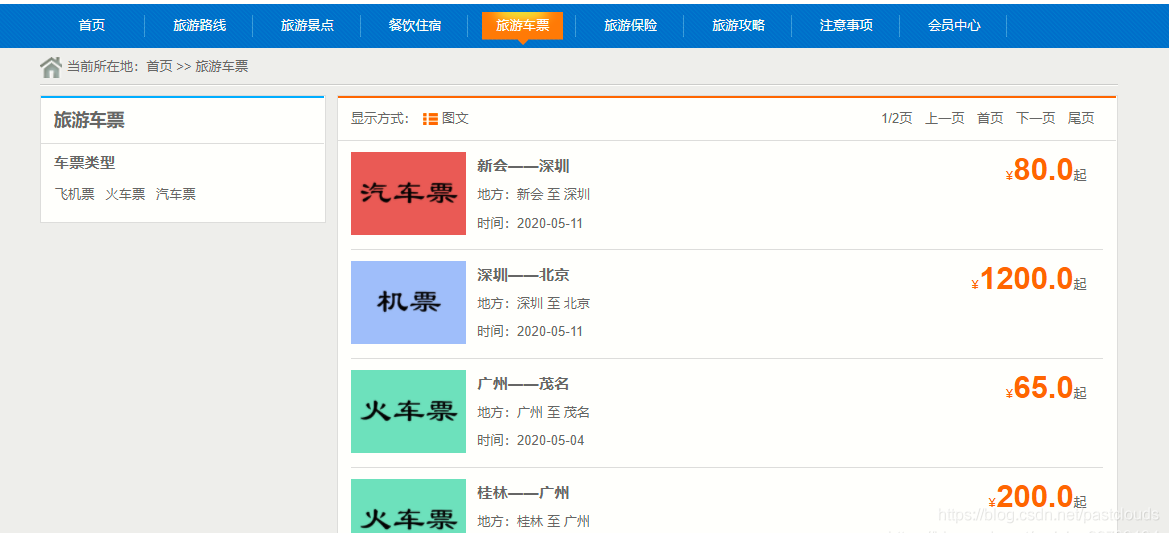Open the blue 机票 thumbnail for 深圳——北京
Image resolution: width=1169 pixels, height=533 pixels.
(x=409, y=303)
